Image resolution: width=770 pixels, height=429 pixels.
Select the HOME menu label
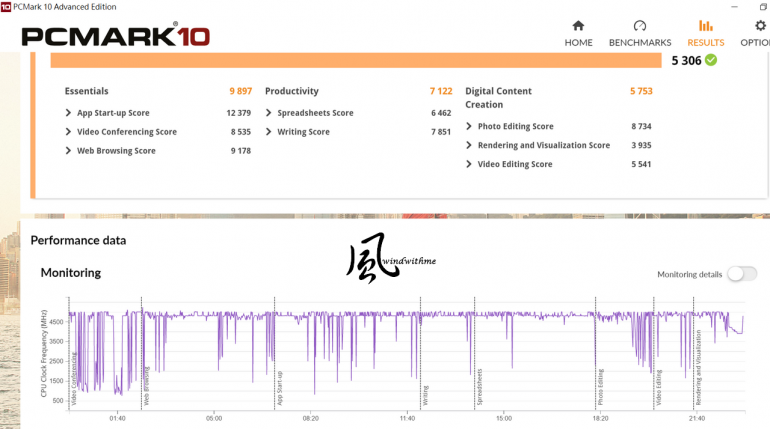tap(578, 43)
